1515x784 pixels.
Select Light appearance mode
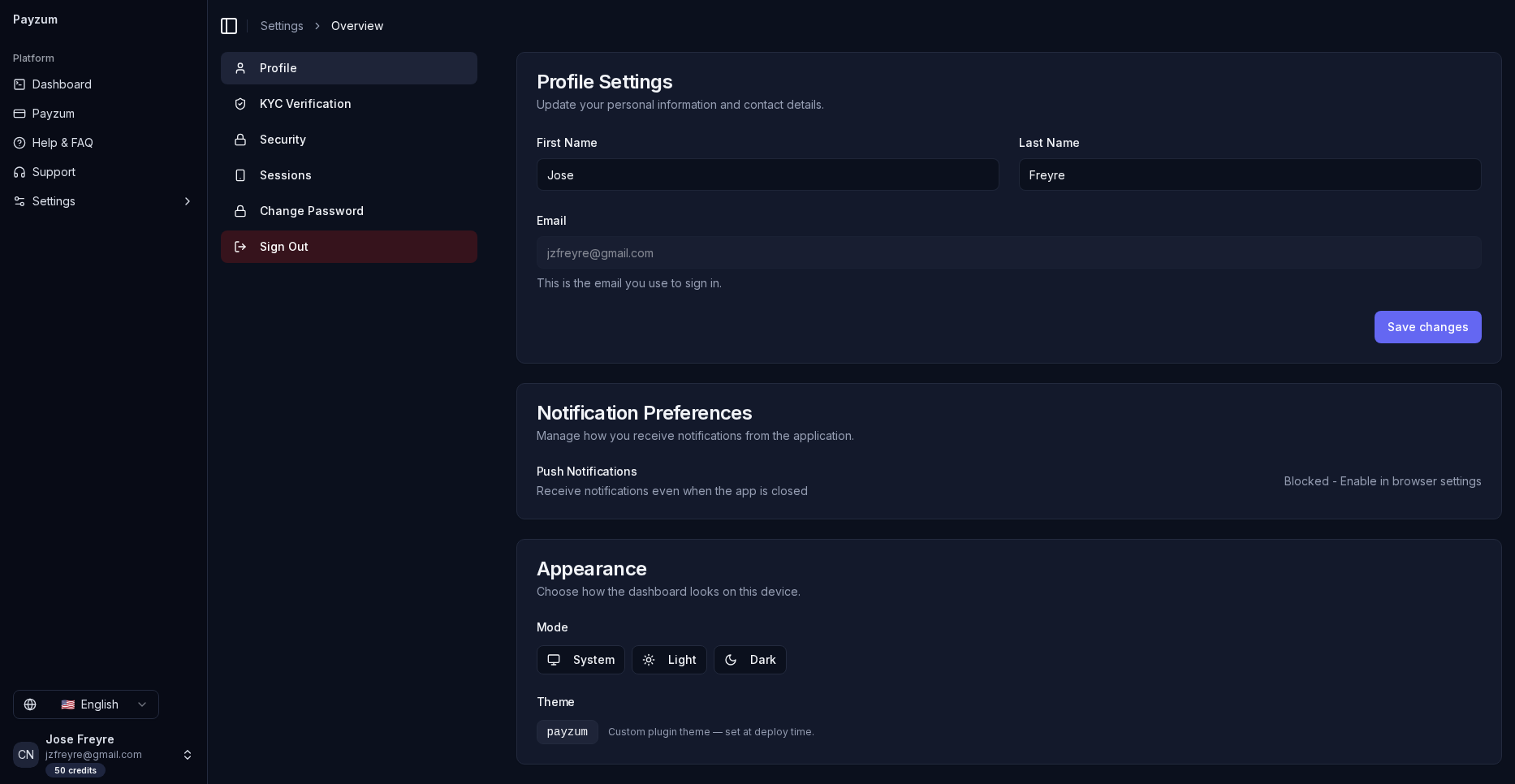[x=669, y=660]
